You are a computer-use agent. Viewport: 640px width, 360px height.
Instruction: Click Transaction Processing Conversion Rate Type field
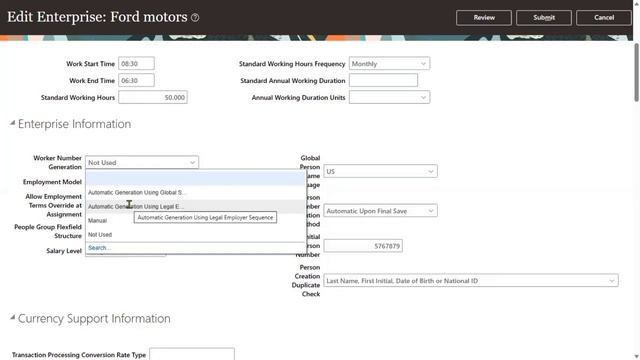click(x=192, y=354)
